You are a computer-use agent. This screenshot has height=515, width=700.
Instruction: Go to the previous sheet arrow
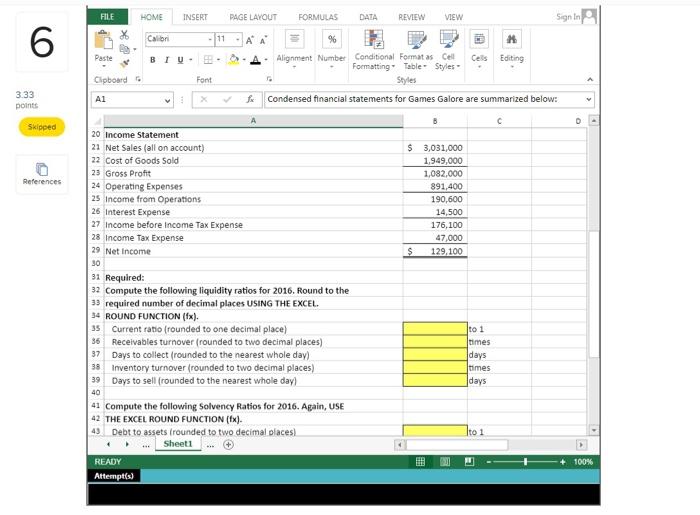[x=108, y=444]
